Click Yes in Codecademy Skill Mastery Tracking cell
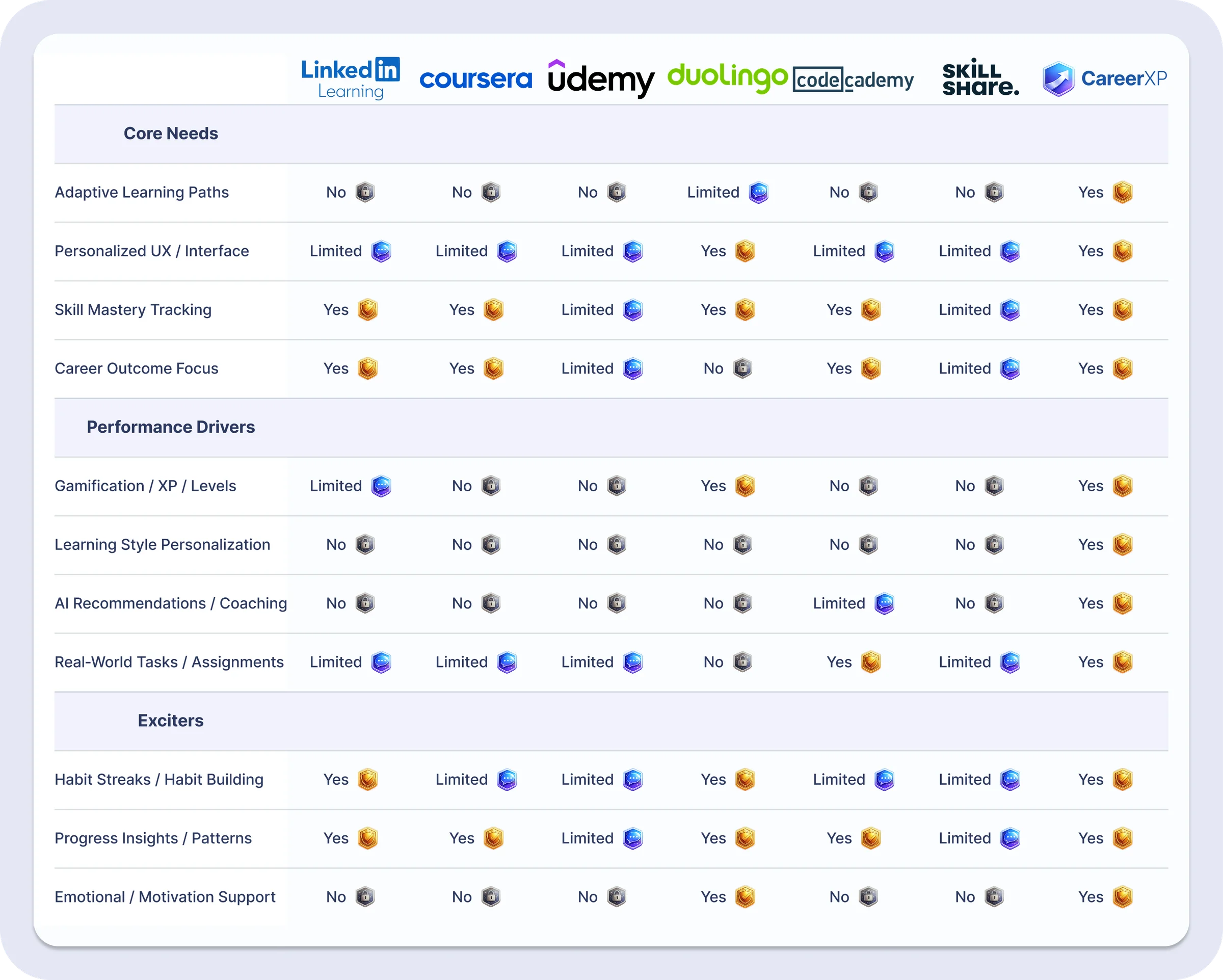Viewport: 1223px width, 980px height. (839, 310)
